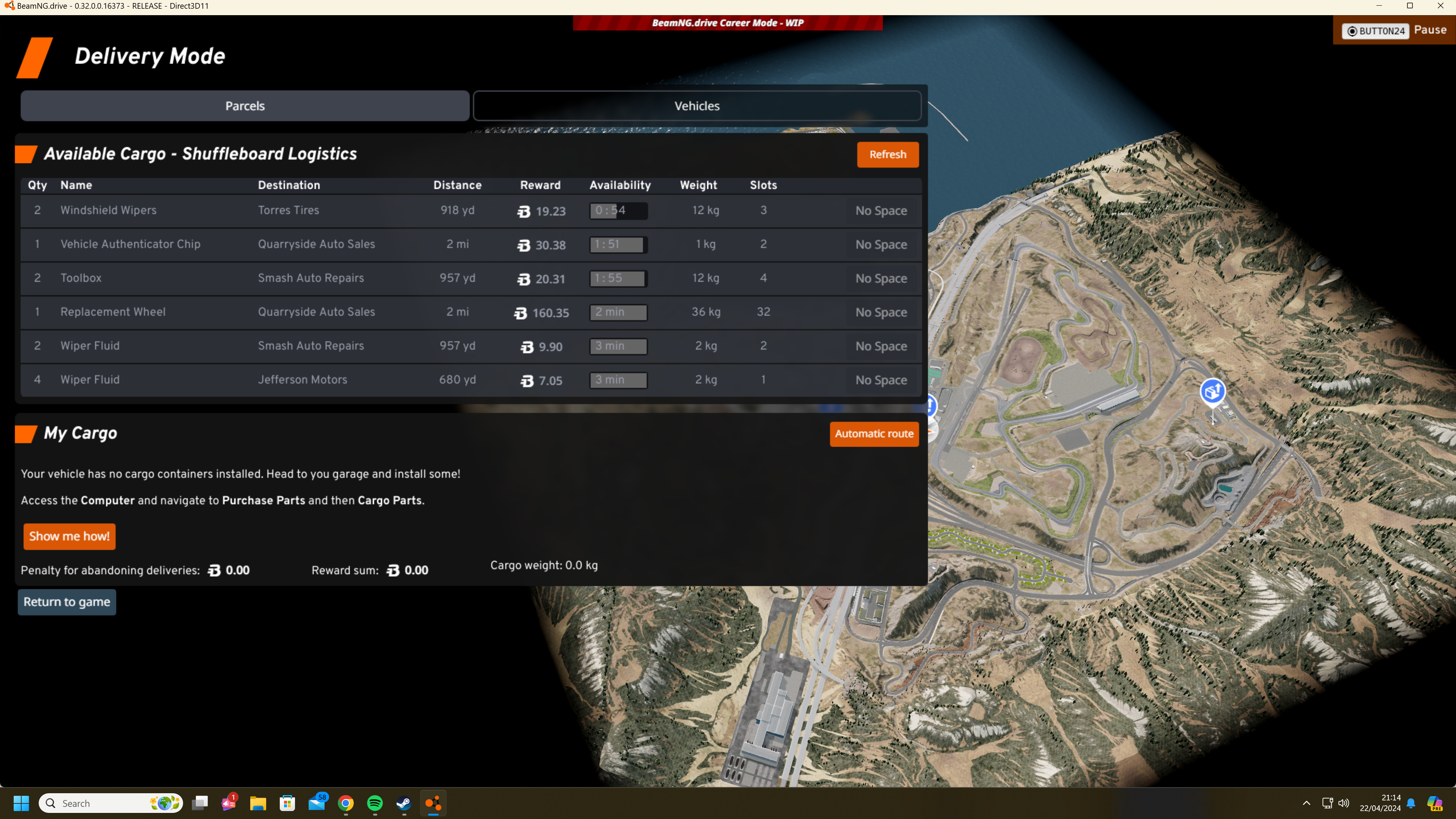This screenshot has height=819, width=1456.
Task: Click the Distance column header
Action: tap(457, 185)
